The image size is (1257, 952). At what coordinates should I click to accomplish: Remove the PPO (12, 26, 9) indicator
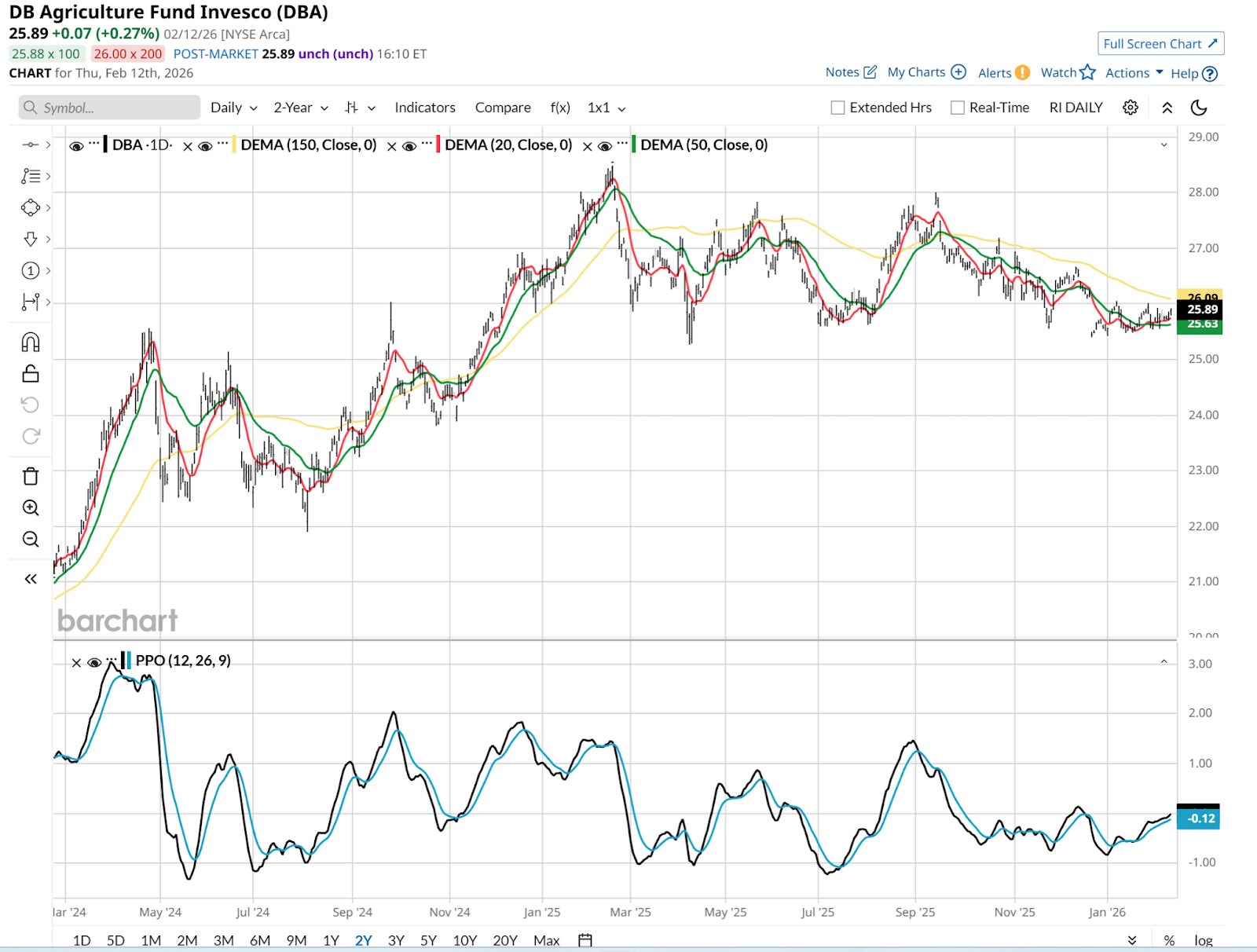[x=76, y=663]
